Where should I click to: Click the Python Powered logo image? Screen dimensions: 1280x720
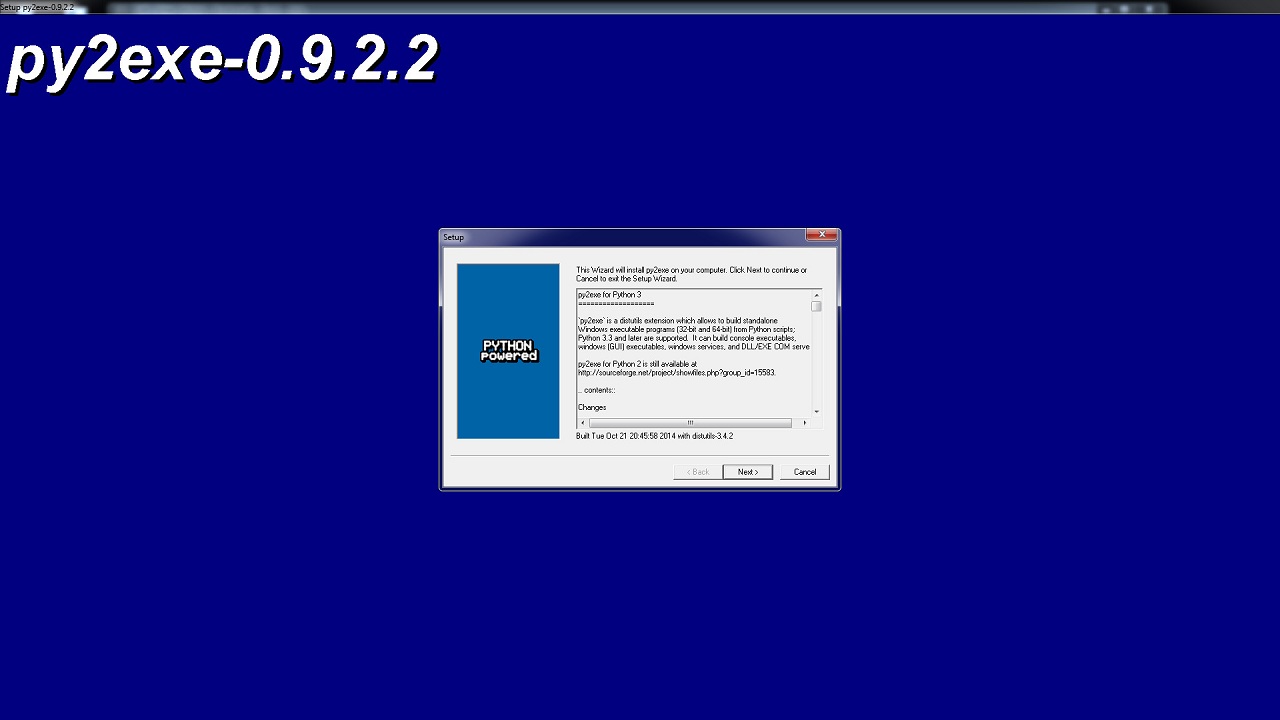(508, 351)
